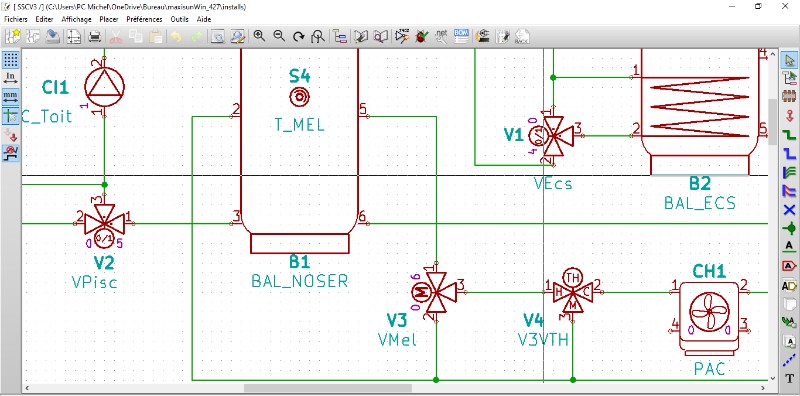The image size is (800, 396).
Task: Annotate schematic components icon
Action: coord(402,36)
